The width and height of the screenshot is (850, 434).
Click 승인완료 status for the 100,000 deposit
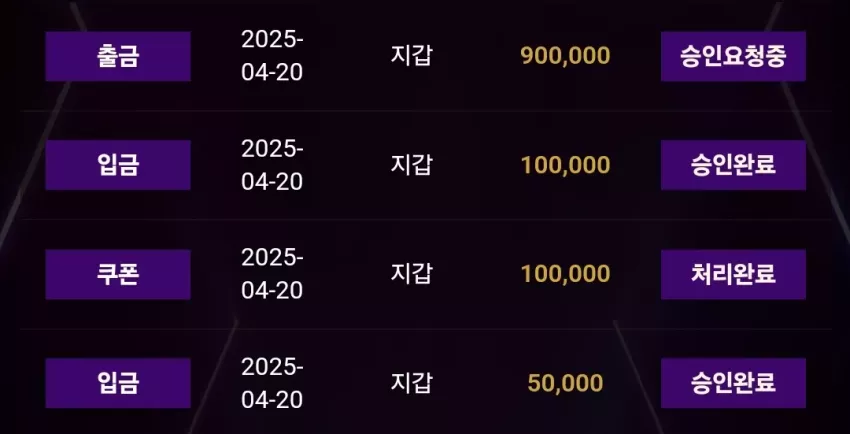(733, 165)
